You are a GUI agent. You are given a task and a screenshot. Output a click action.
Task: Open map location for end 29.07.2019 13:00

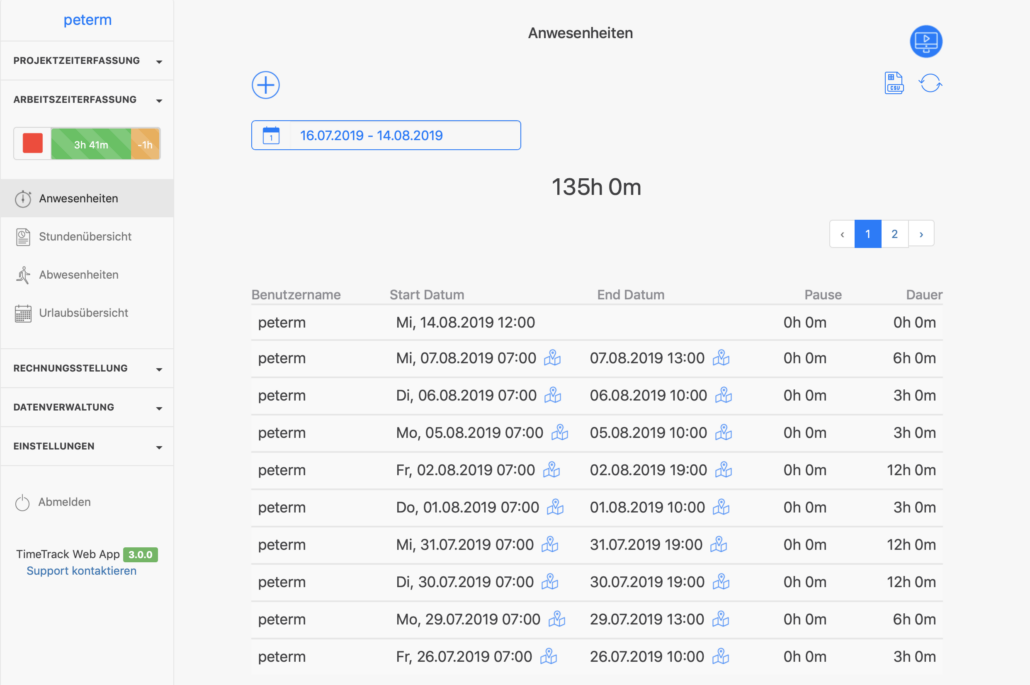point(721,619)
